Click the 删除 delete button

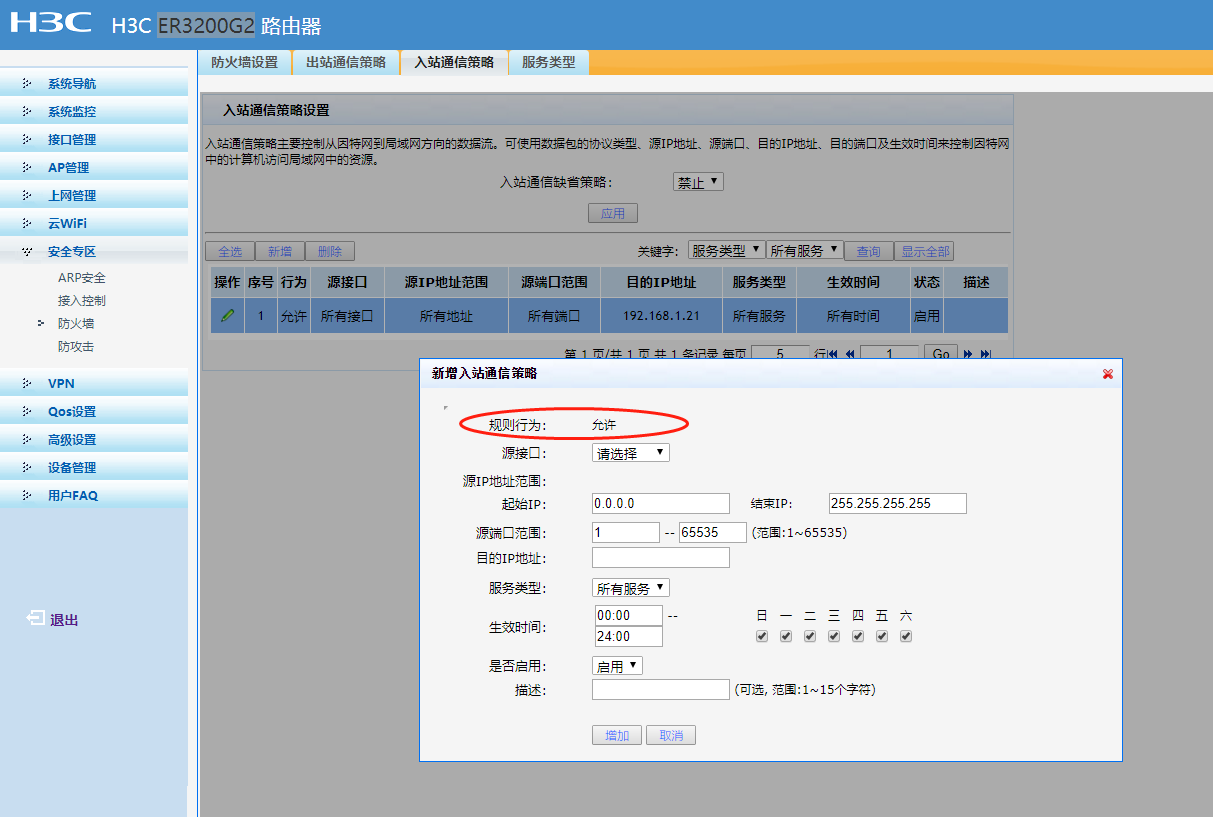click(330, 251)
